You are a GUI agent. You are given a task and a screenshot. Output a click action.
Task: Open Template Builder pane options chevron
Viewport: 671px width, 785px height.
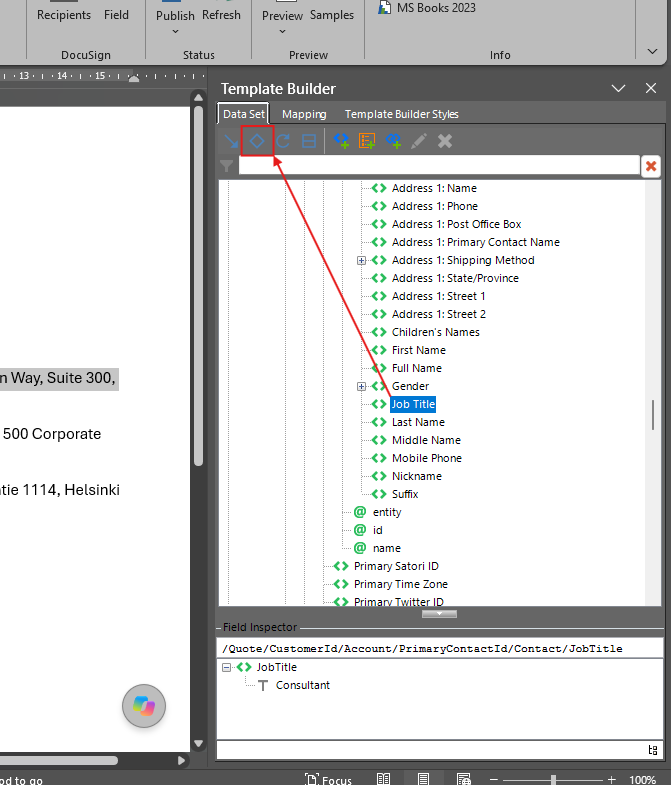pyautogui.click(x=618, y=89)
